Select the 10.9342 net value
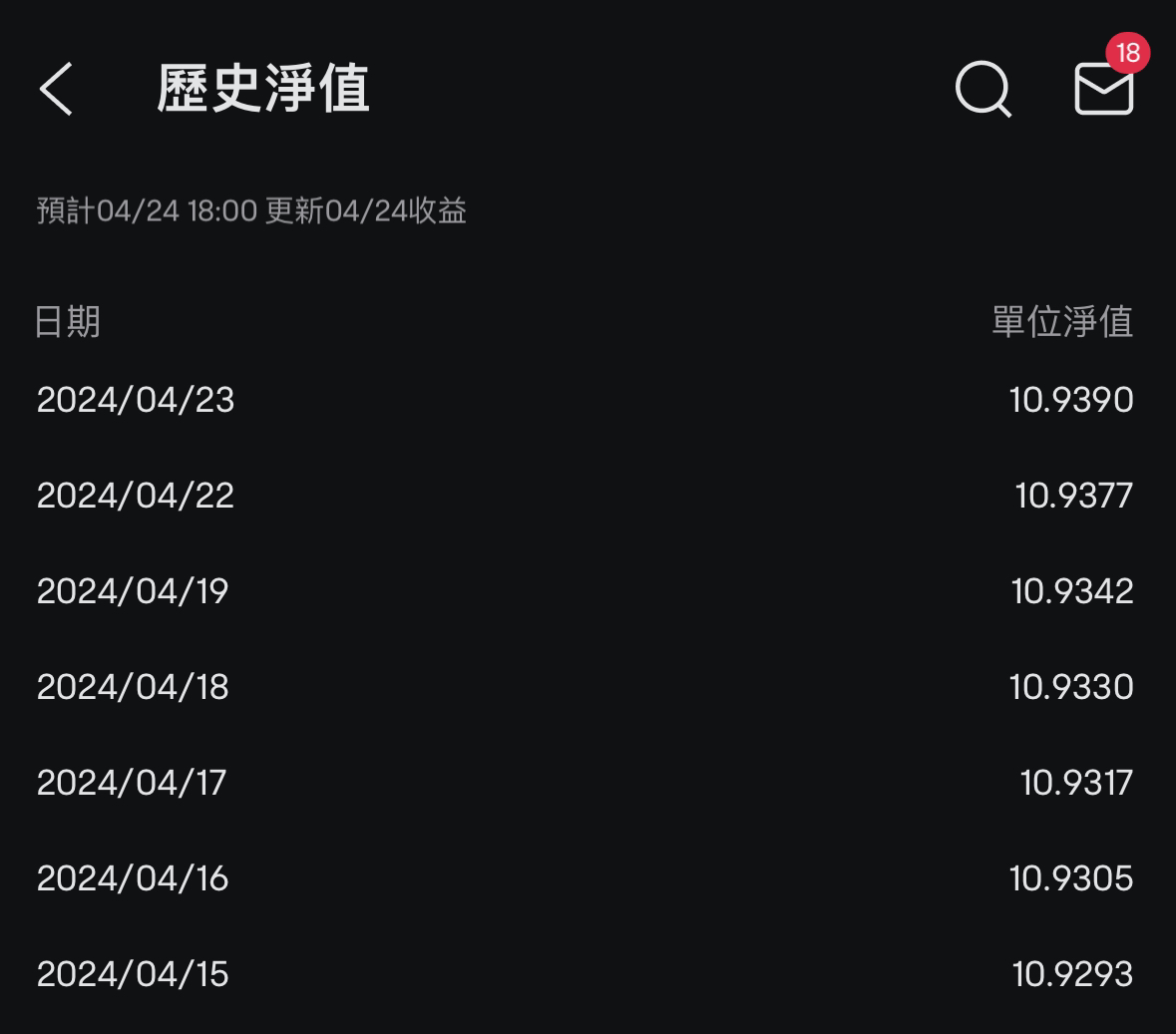This screenshot has width=1176, height=1034. [x=1071, y=591]
